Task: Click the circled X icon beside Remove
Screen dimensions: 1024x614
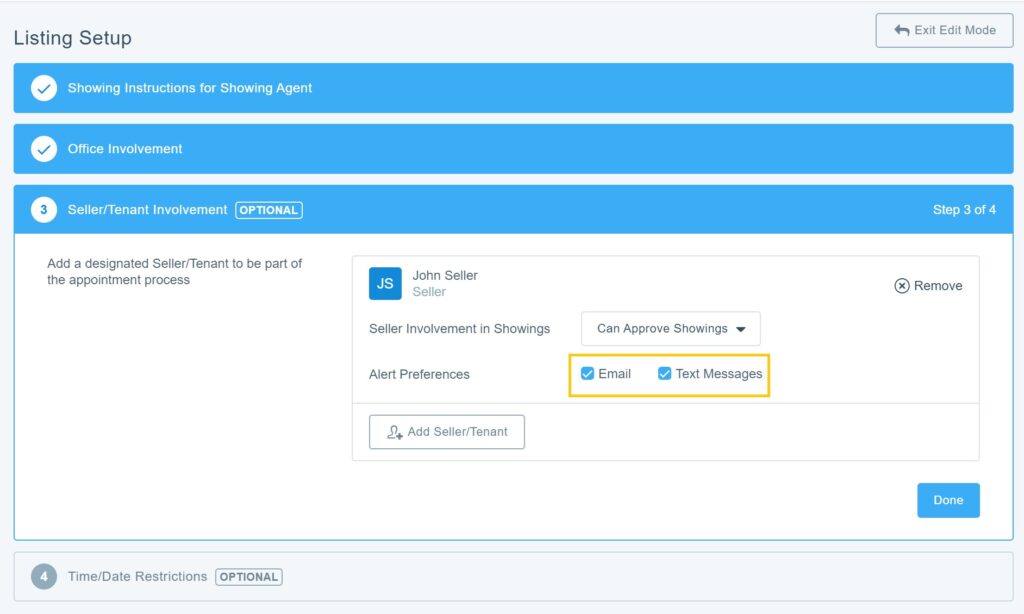Action: point(902,286)
